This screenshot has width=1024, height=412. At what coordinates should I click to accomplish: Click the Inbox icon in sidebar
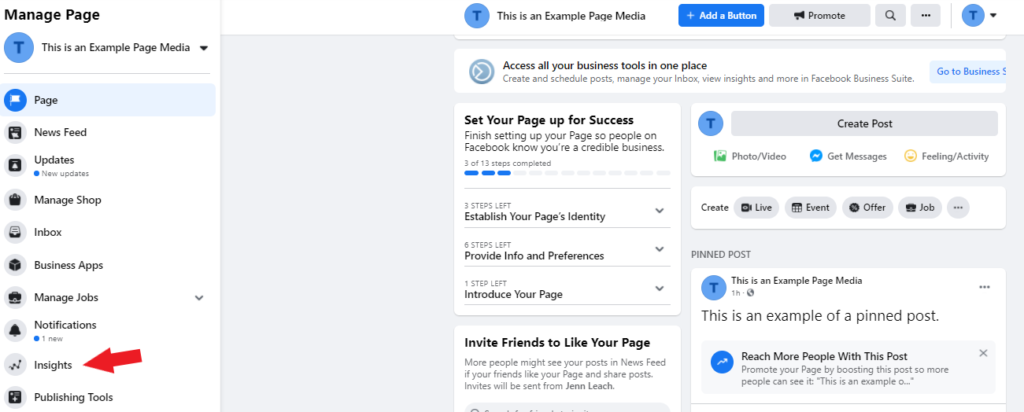(x=15, y=232)
